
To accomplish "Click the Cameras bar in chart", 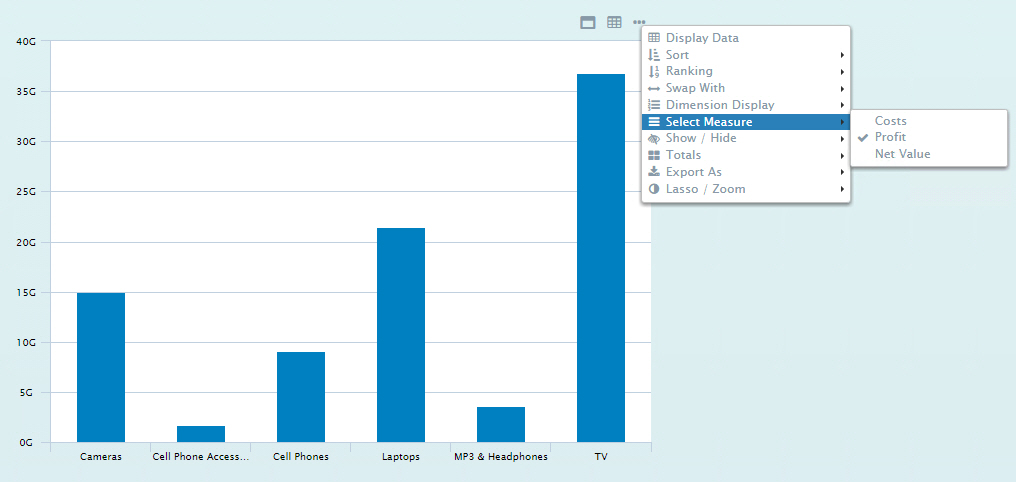I will coord(101,367).
